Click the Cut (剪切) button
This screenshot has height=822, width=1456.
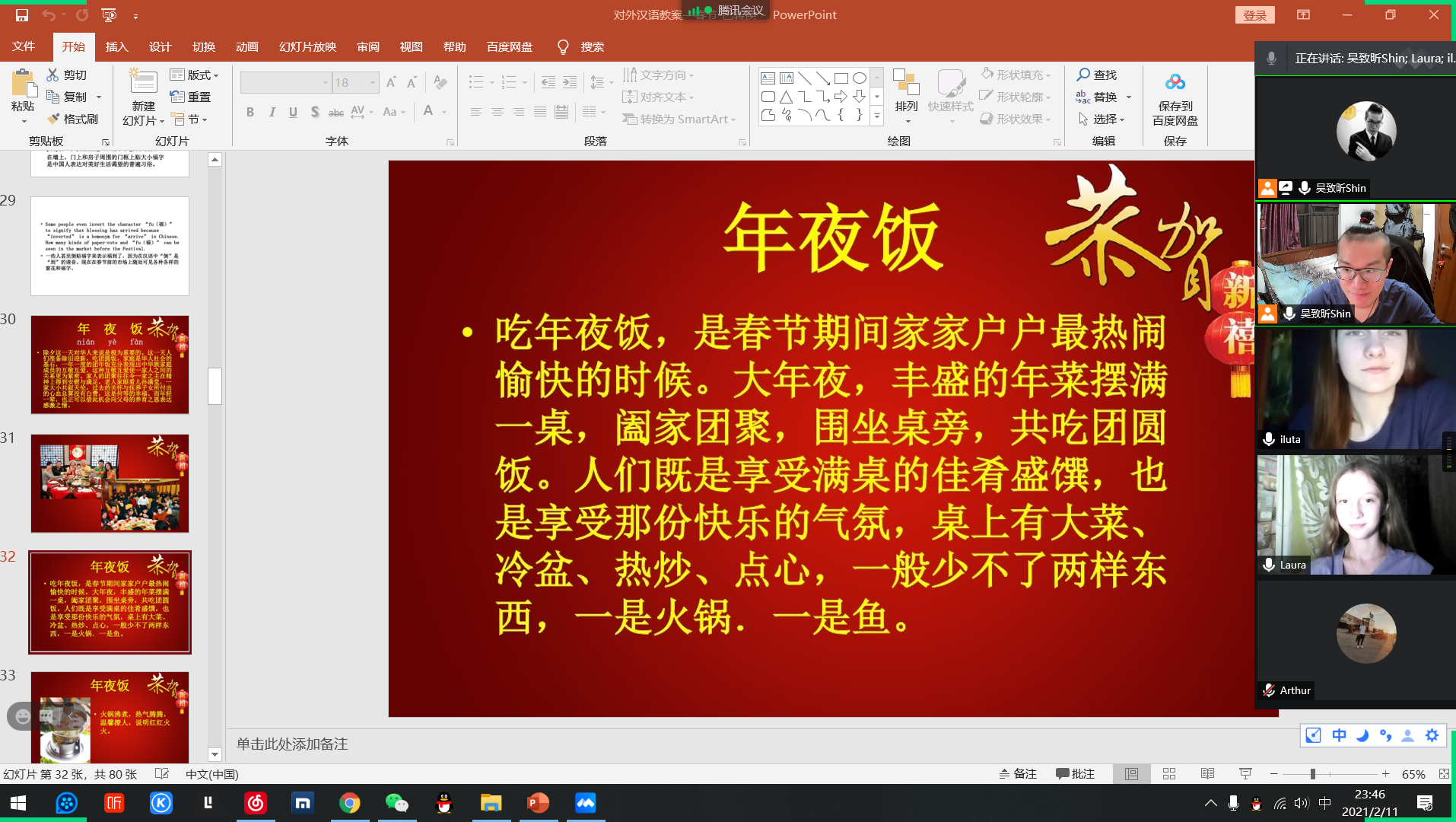[67, 75]
